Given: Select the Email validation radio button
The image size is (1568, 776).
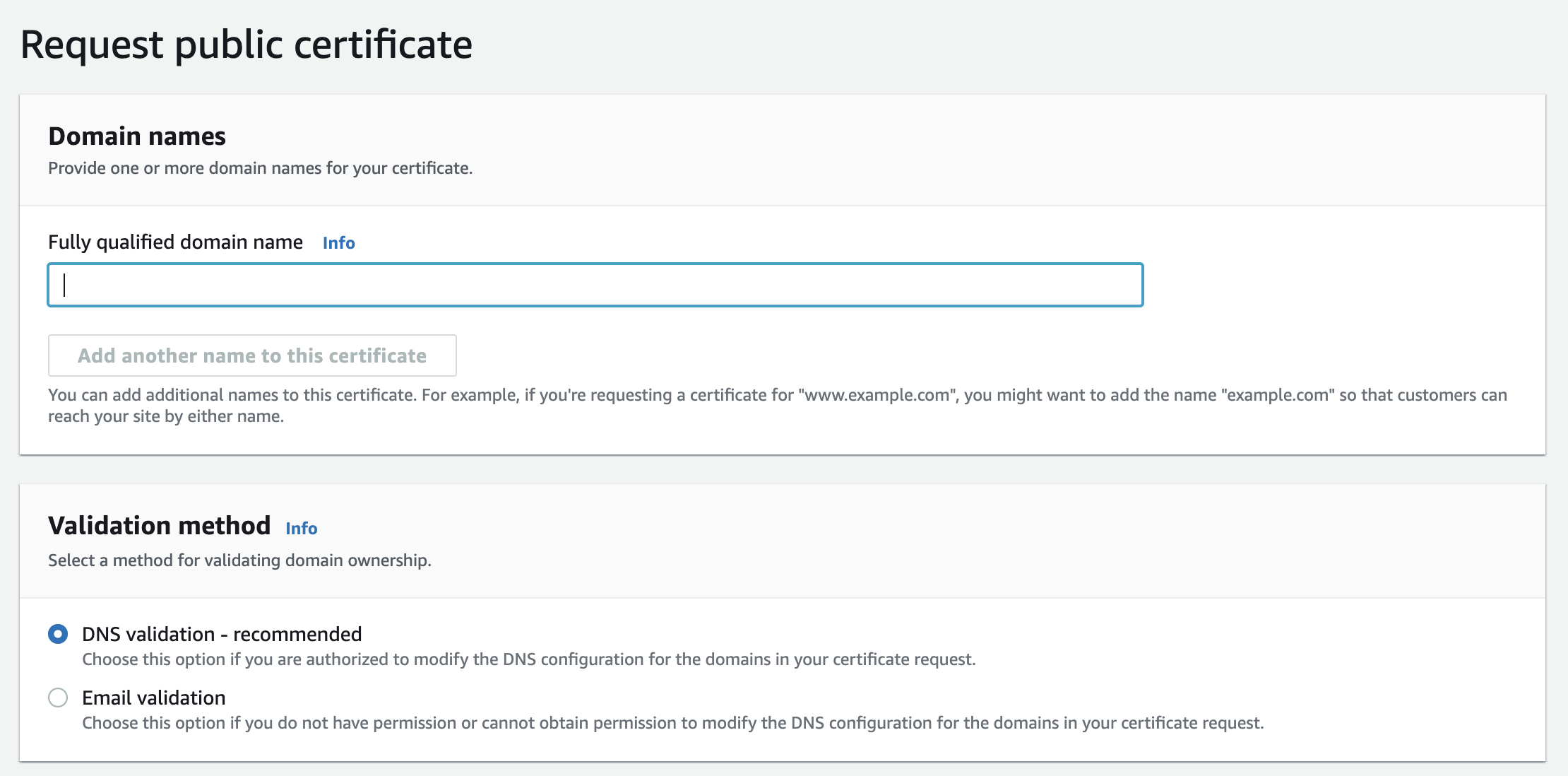Looking at the screenshot, I should tap(58, 698).
